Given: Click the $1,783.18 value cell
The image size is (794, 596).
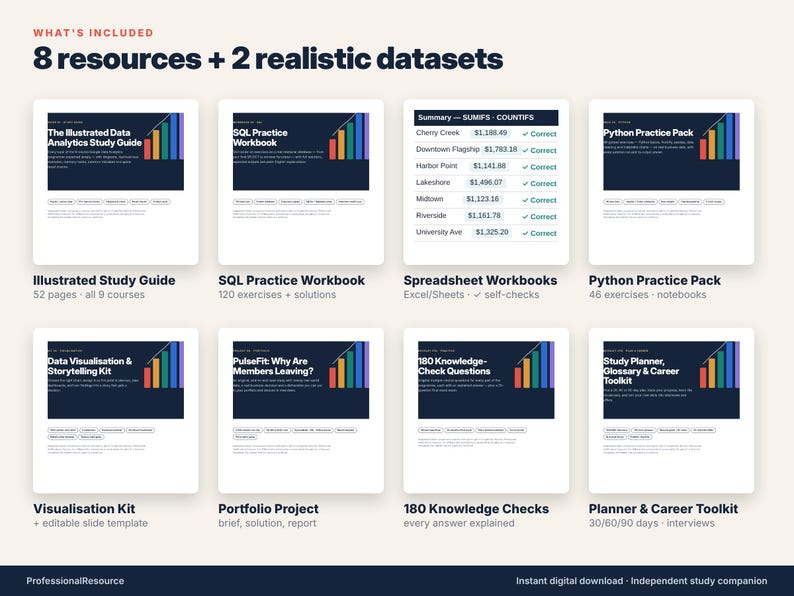Looking at the screenshot, I should (501, 149).
